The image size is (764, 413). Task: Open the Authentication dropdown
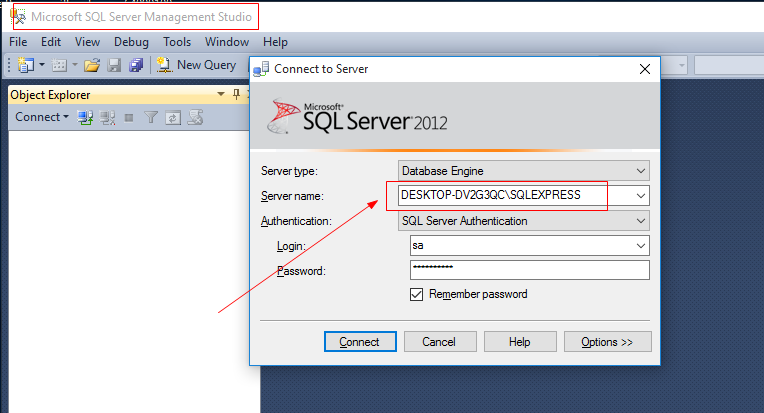tap(524, 221)
